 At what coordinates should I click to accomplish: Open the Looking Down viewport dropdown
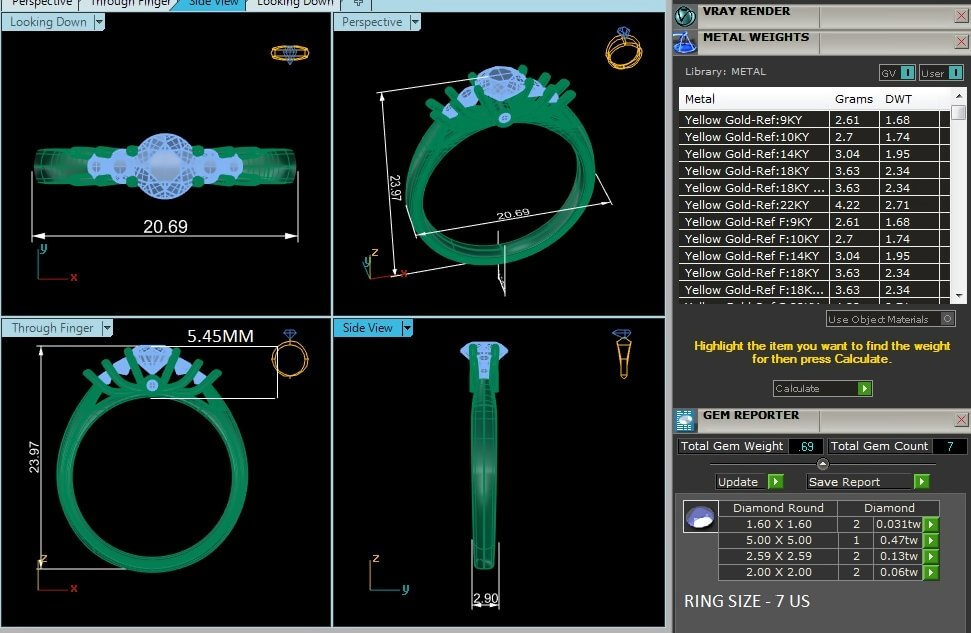(x=99, y=22)
